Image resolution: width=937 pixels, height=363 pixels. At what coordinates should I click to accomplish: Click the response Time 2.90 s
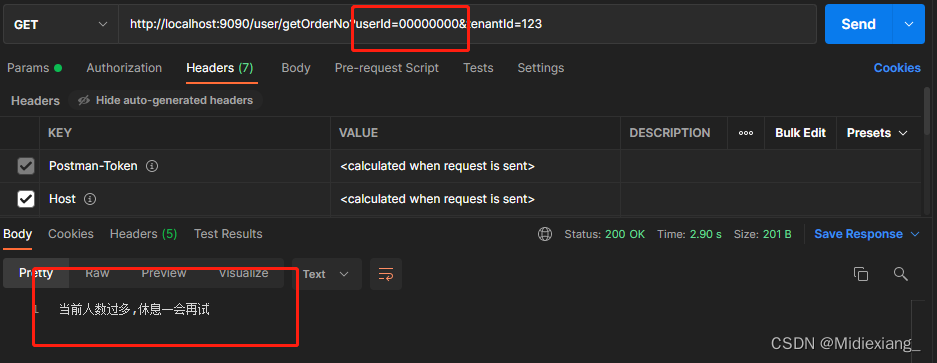[x=689, y=234]
